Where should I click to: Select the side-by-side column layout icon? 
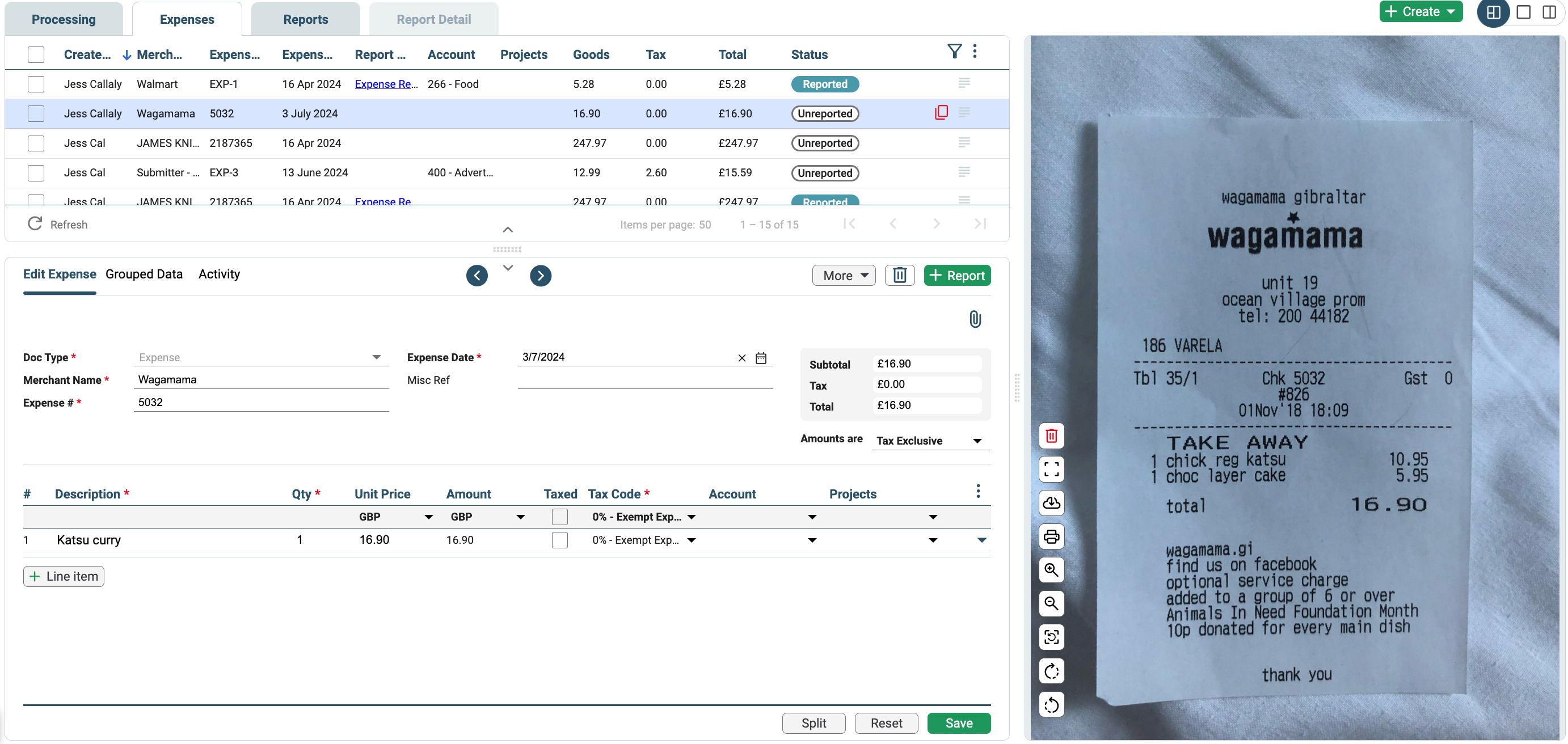(1549, 12)
